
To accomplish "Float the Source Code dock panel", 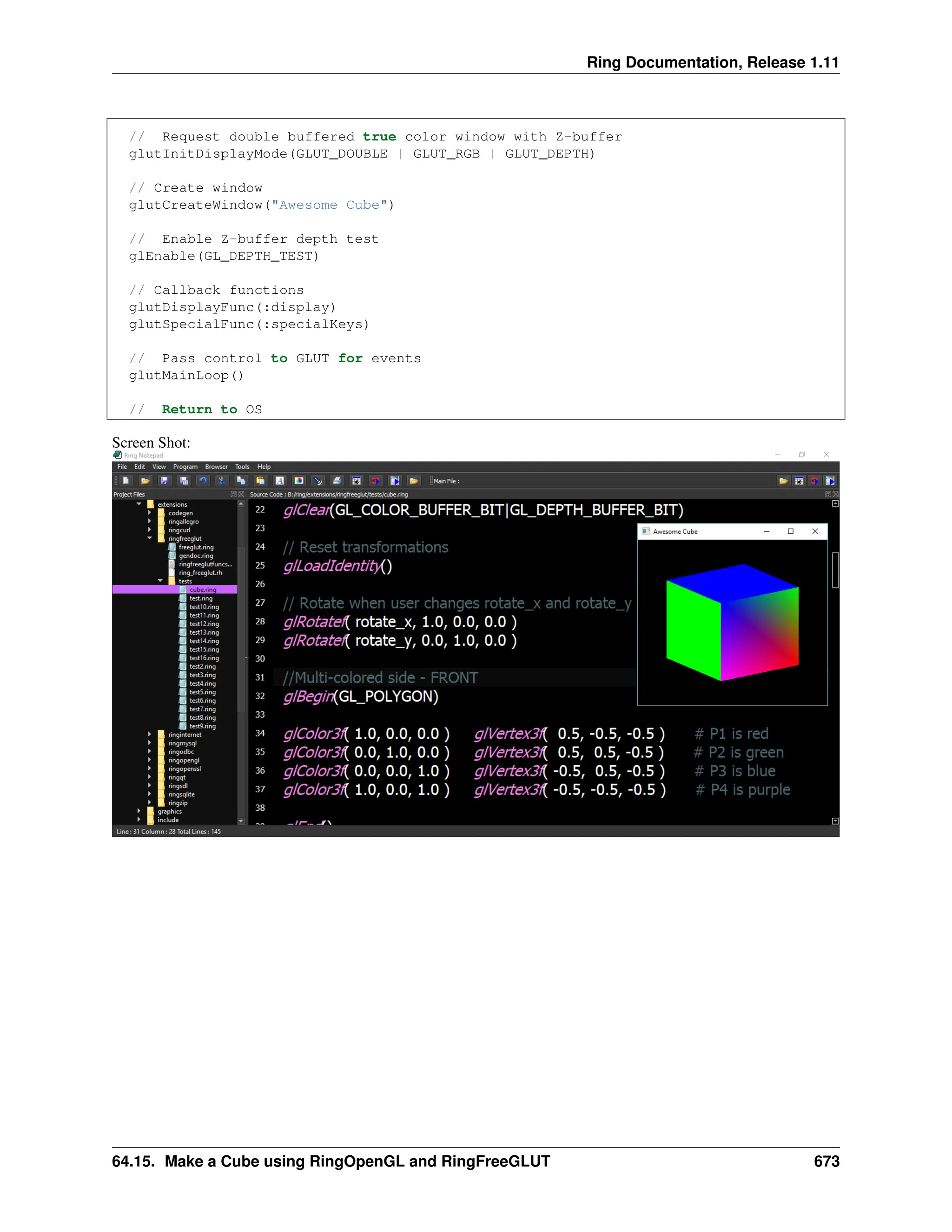I will (x=828, y=494).
